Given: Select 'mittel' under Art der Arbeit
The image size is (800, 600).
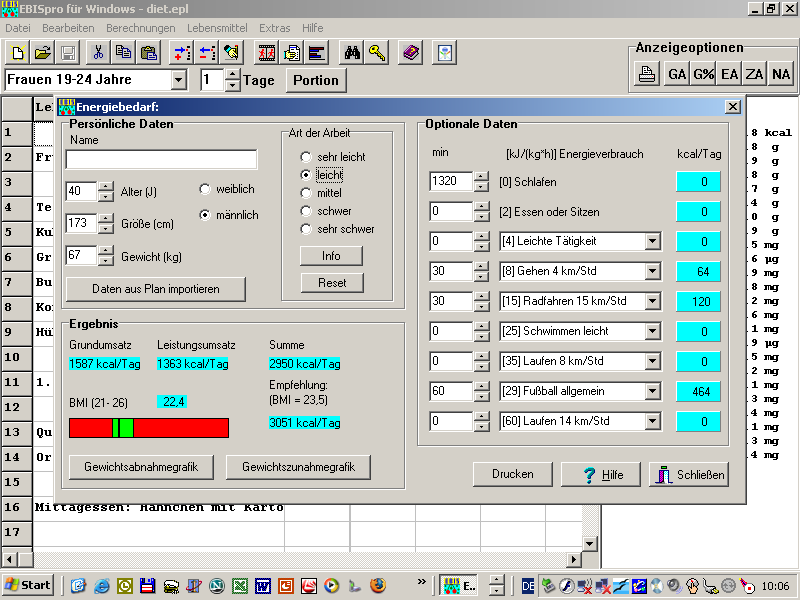Looking at the screenshot, I should [306, 193].
